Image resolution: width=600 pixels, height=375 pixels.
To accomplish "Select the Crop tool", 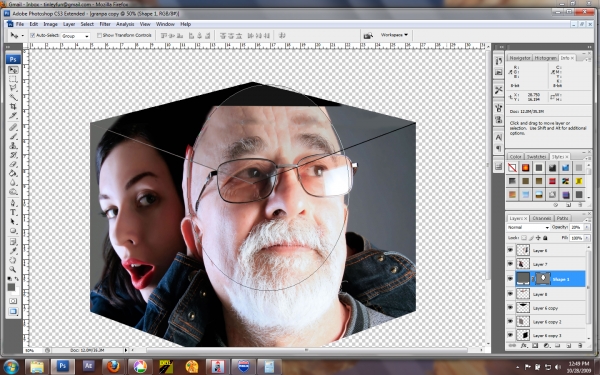I will [13, 107].
